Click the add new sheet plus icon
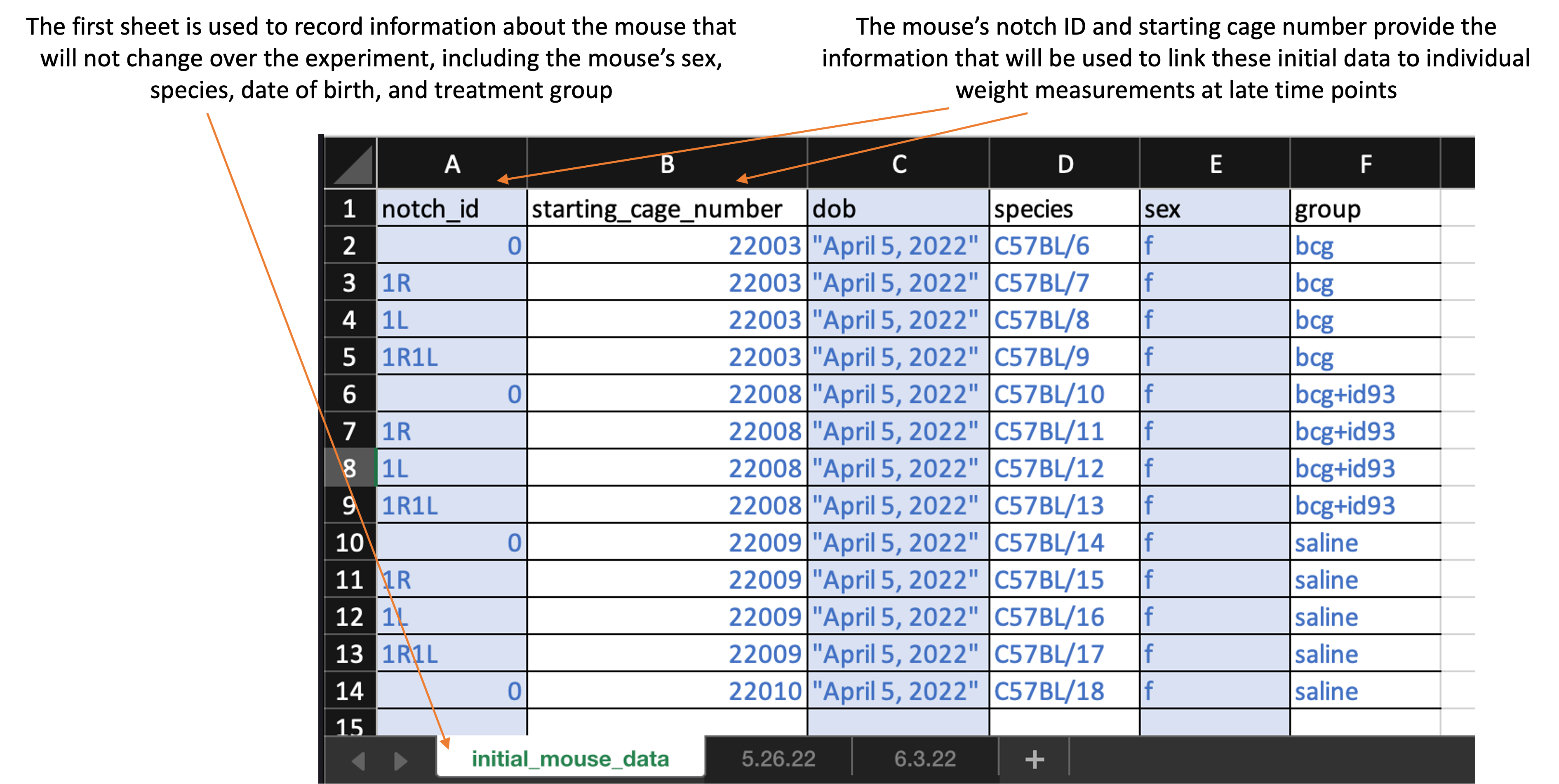The image size is (1559, 784). tap(1034, 759)
